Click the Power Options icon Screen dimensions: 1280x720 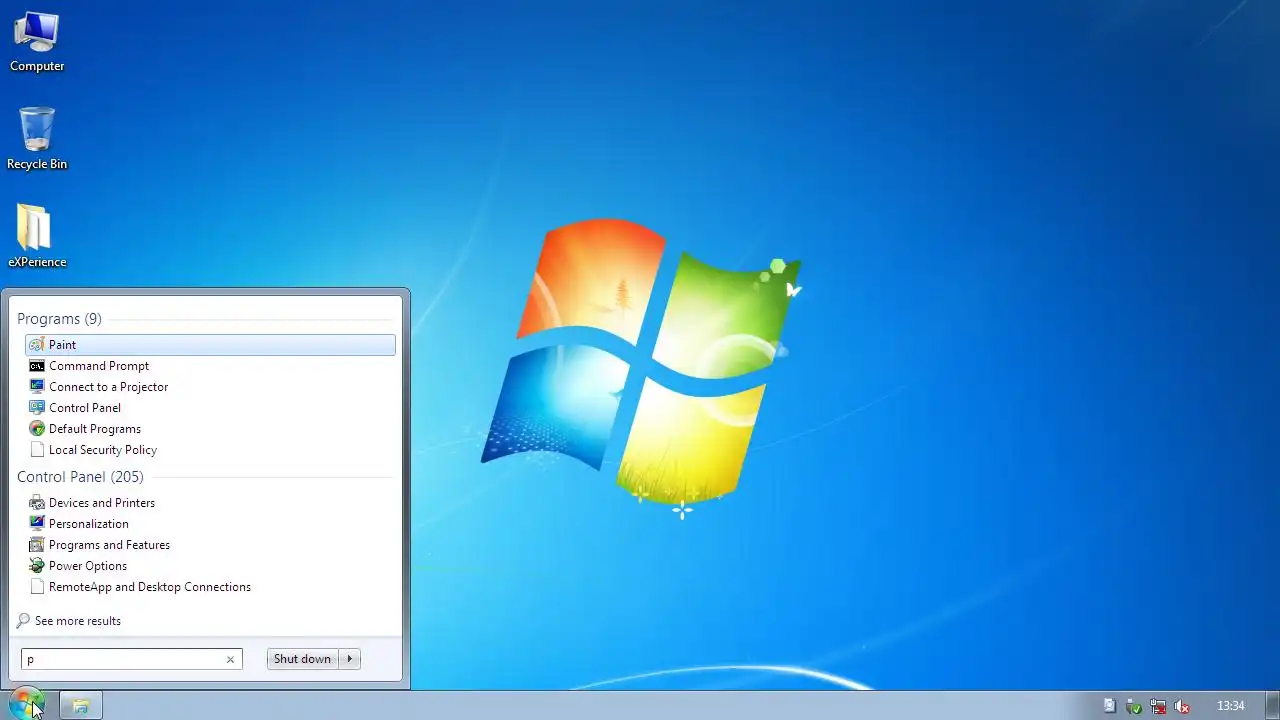(37, 566)
